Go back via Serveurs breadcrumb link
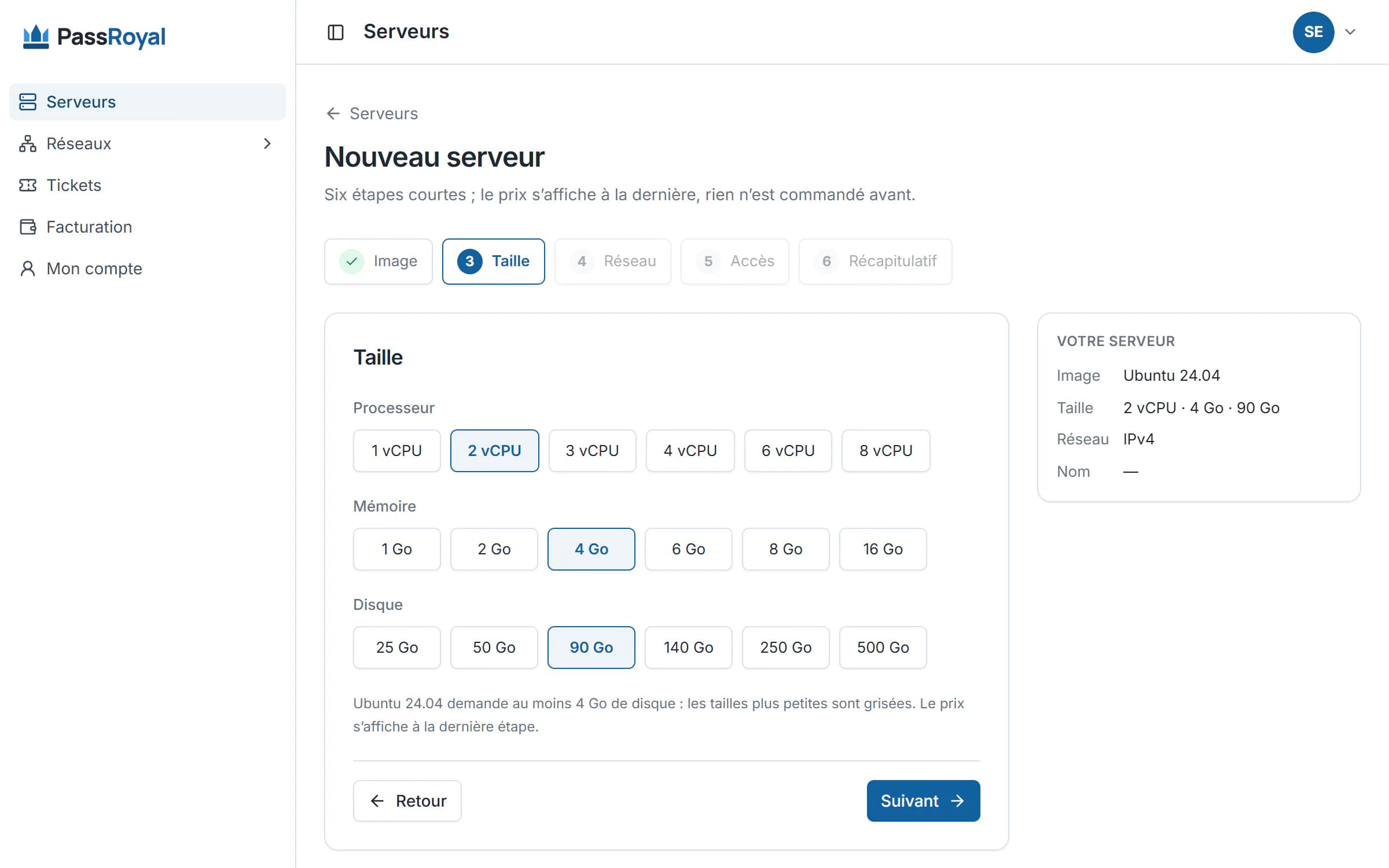The height and width of the screenshot is (868, 1389). point(372,113)
